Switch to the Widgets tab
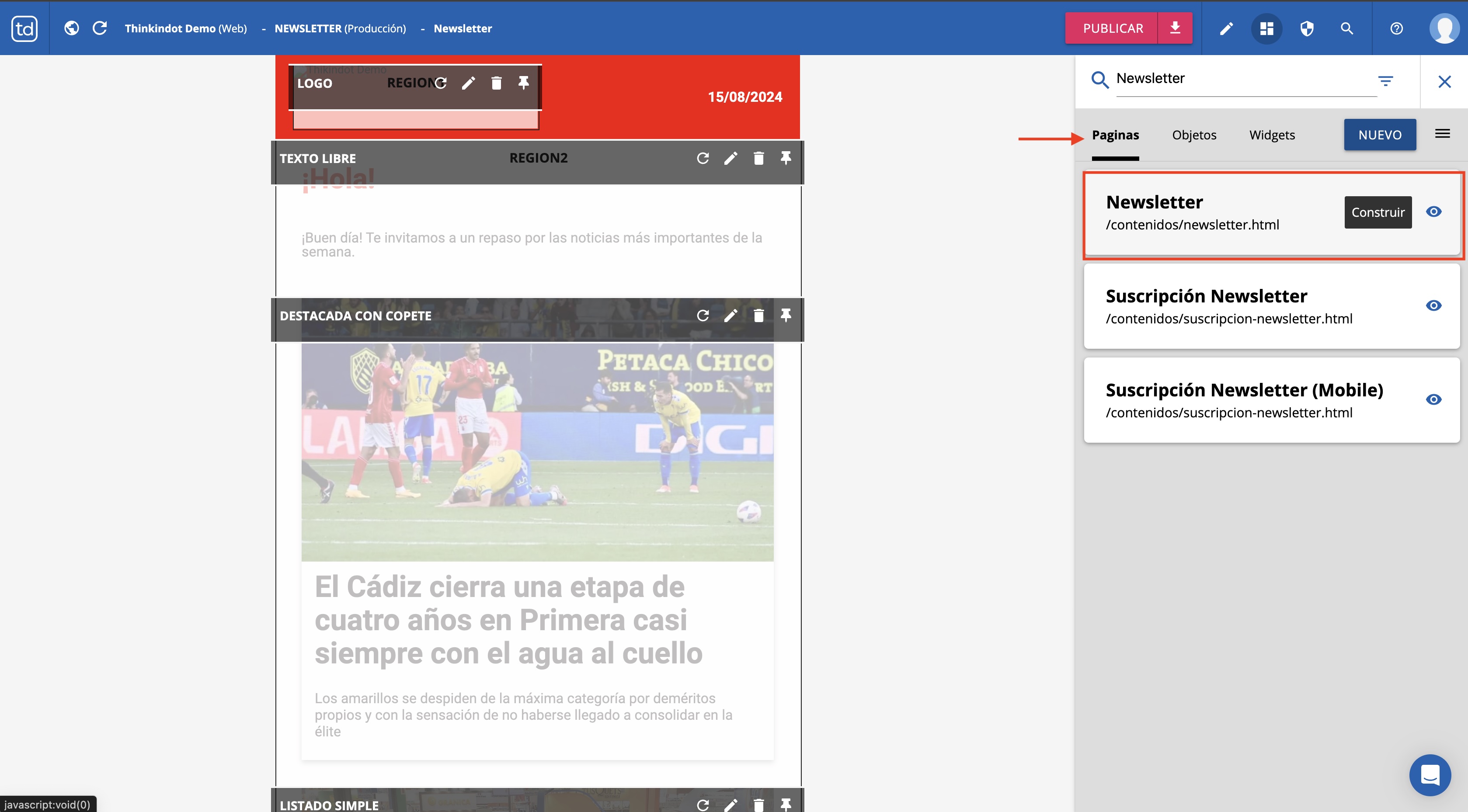This screenshot has width=1468, height=812. [1272, 135]
